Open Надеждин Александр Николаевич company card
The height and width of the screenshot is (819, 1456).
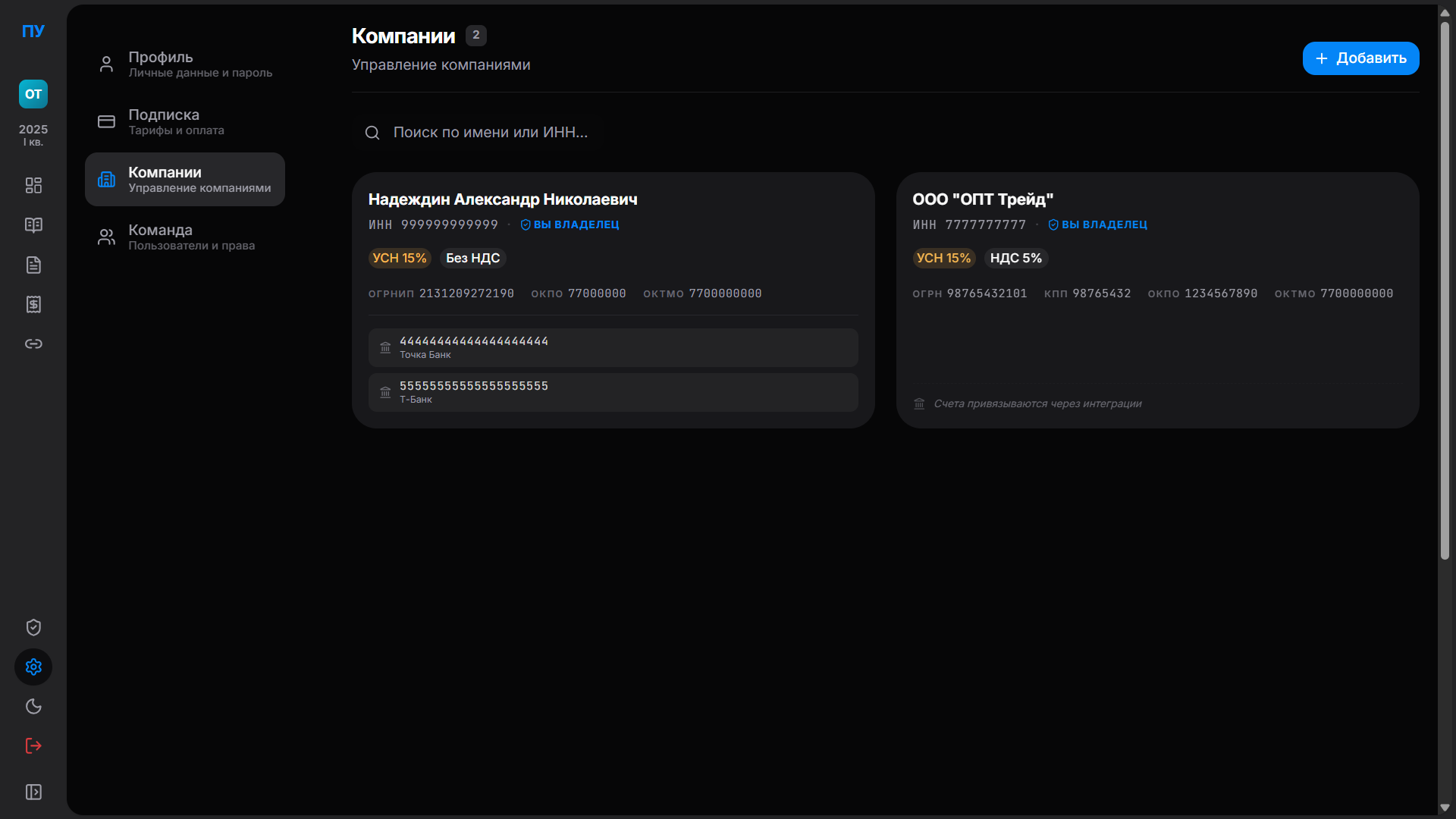503,199
